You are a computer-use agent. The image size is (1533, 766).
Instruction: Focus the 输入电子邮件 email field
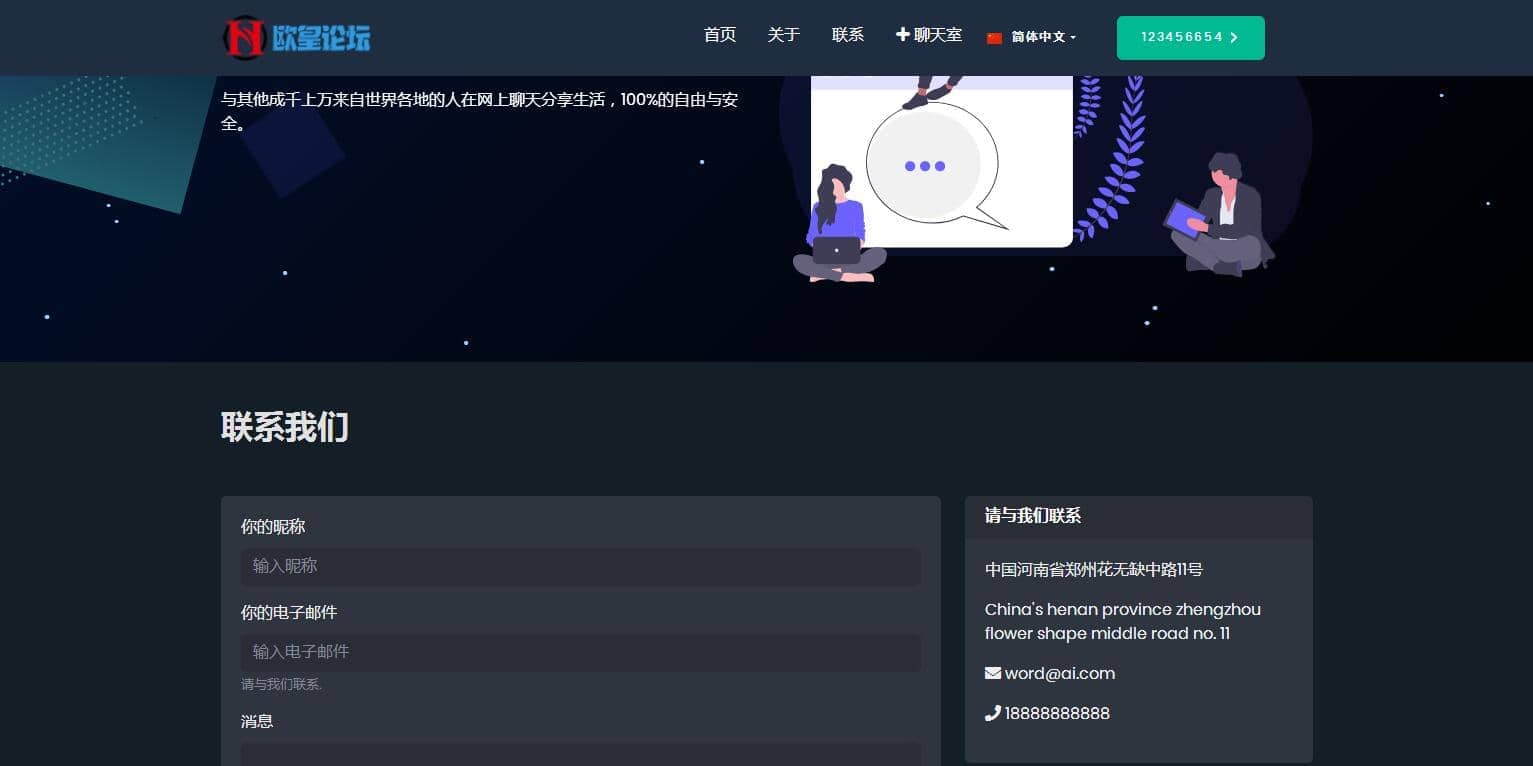[581, 652]
